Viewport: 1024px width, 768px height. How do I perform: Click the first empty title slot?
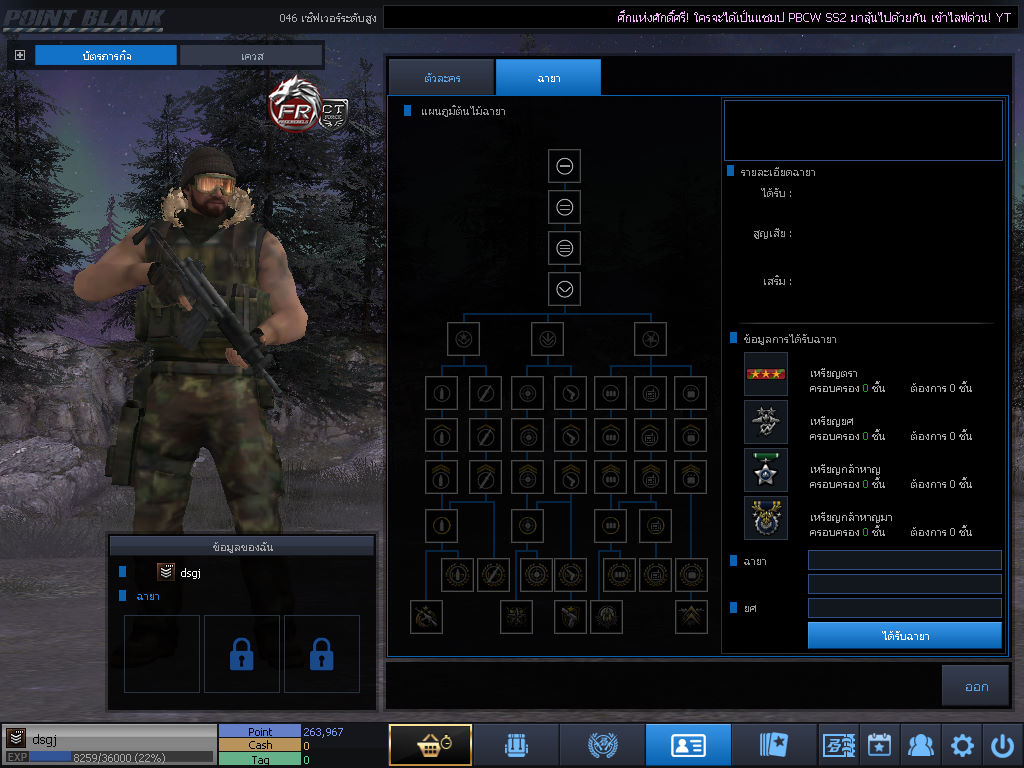pos(162,654)
